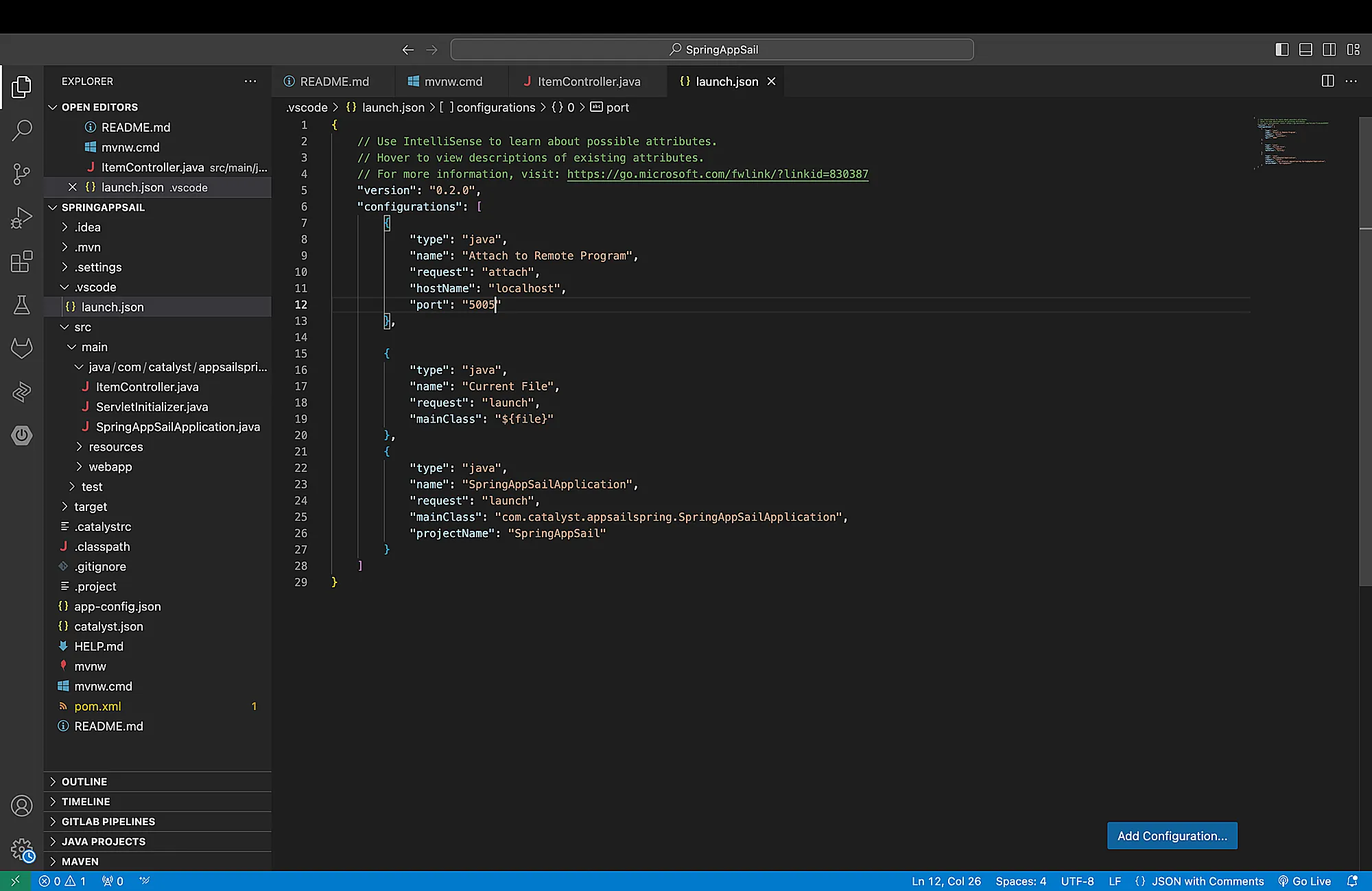
Task: Open the Explorer view in activity bar
Action: pos(21,86)
